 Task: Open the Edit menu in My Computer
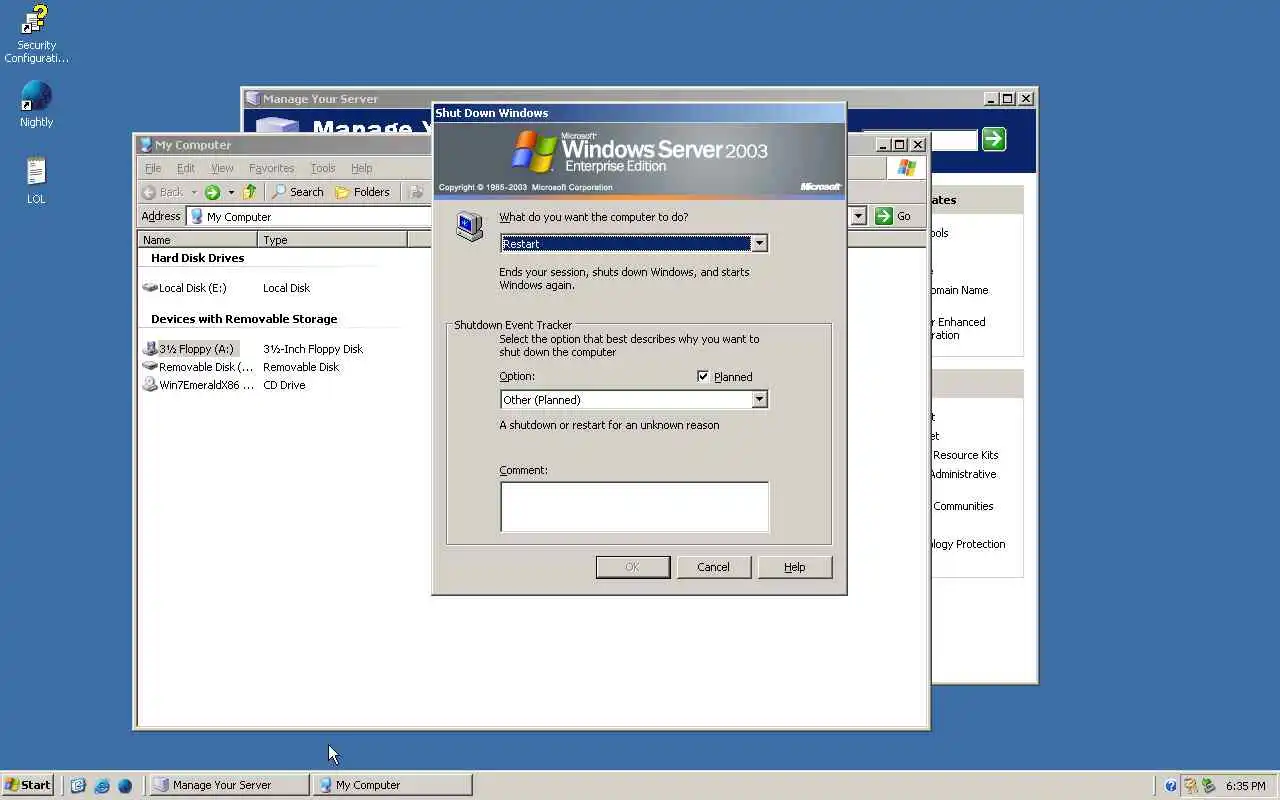point(186,168)
